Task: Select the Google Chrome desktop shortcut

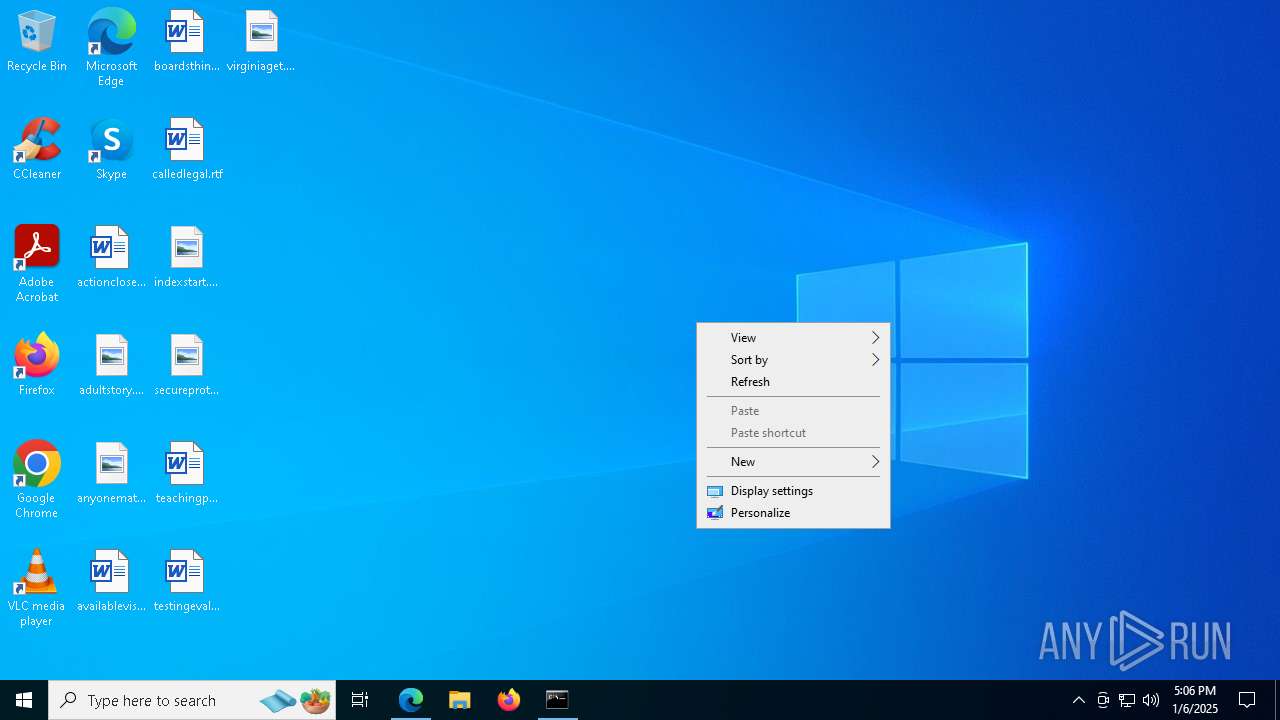Action: [x=37, y=480]
